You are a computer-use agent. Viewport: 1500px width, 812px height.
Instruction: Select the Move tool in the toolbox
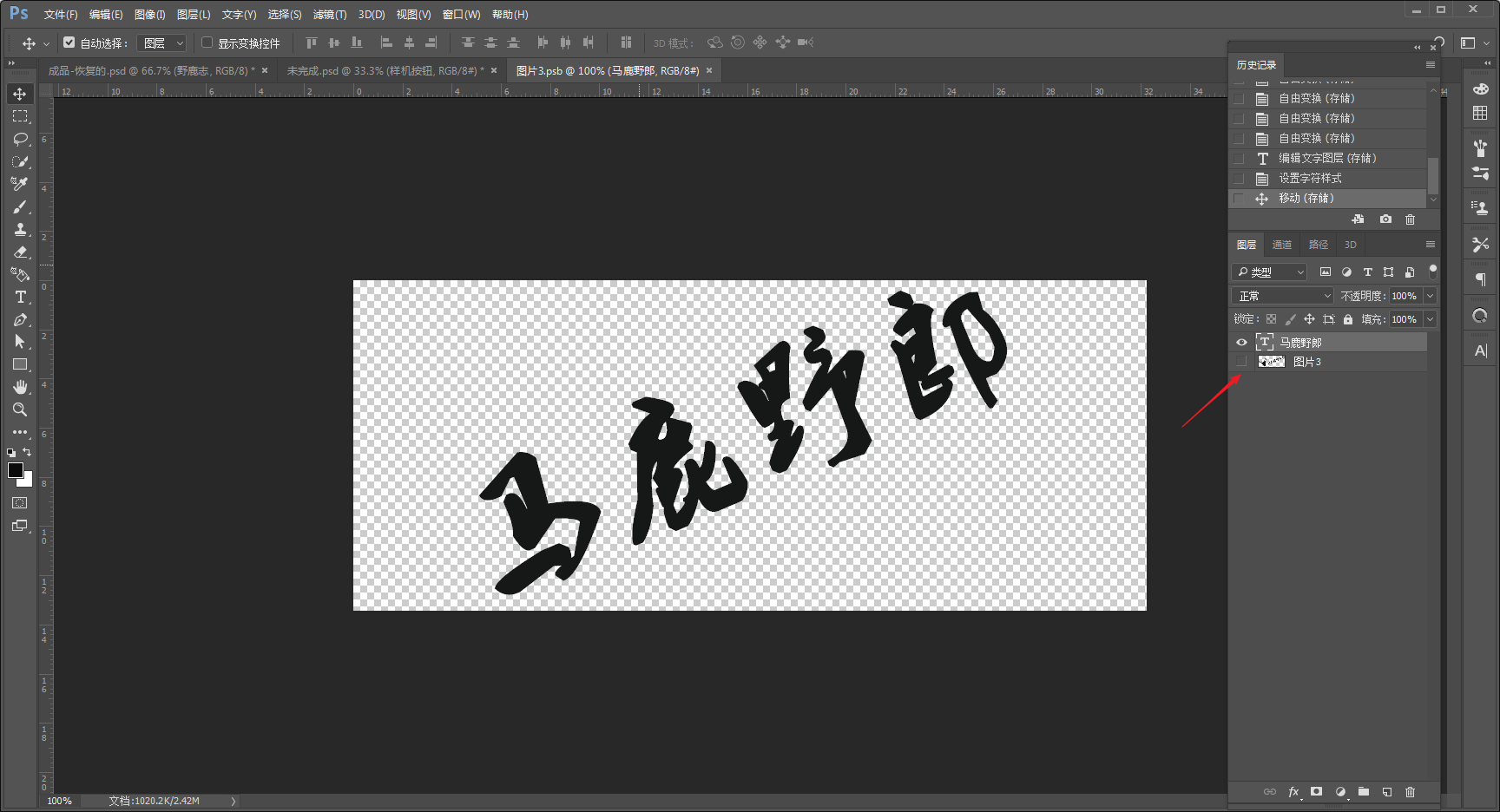click(20, 94)
